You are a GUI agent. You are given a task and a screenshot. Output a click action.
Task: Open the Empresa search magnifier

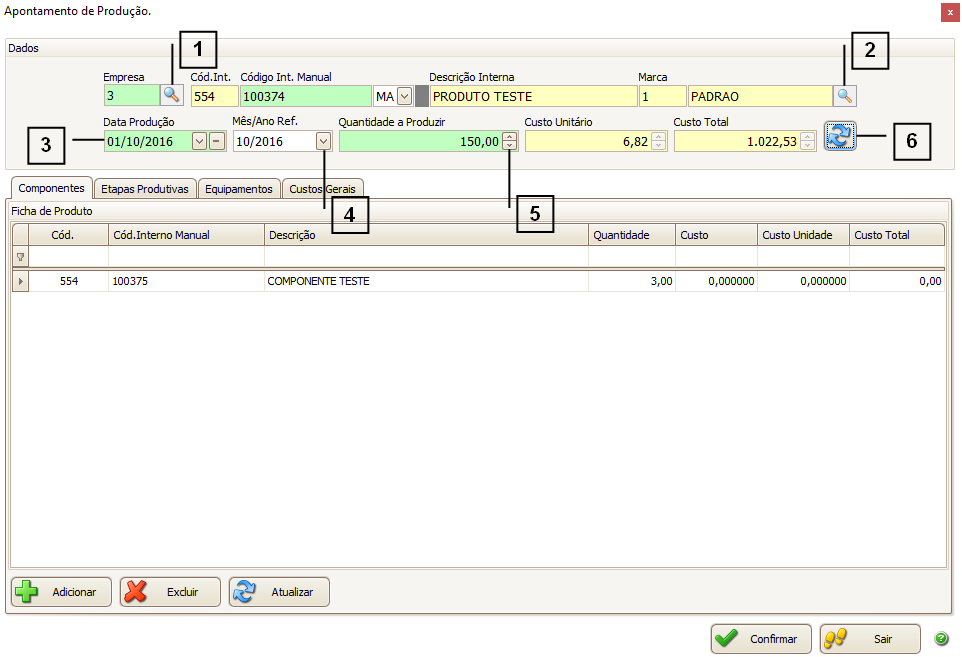173,95
